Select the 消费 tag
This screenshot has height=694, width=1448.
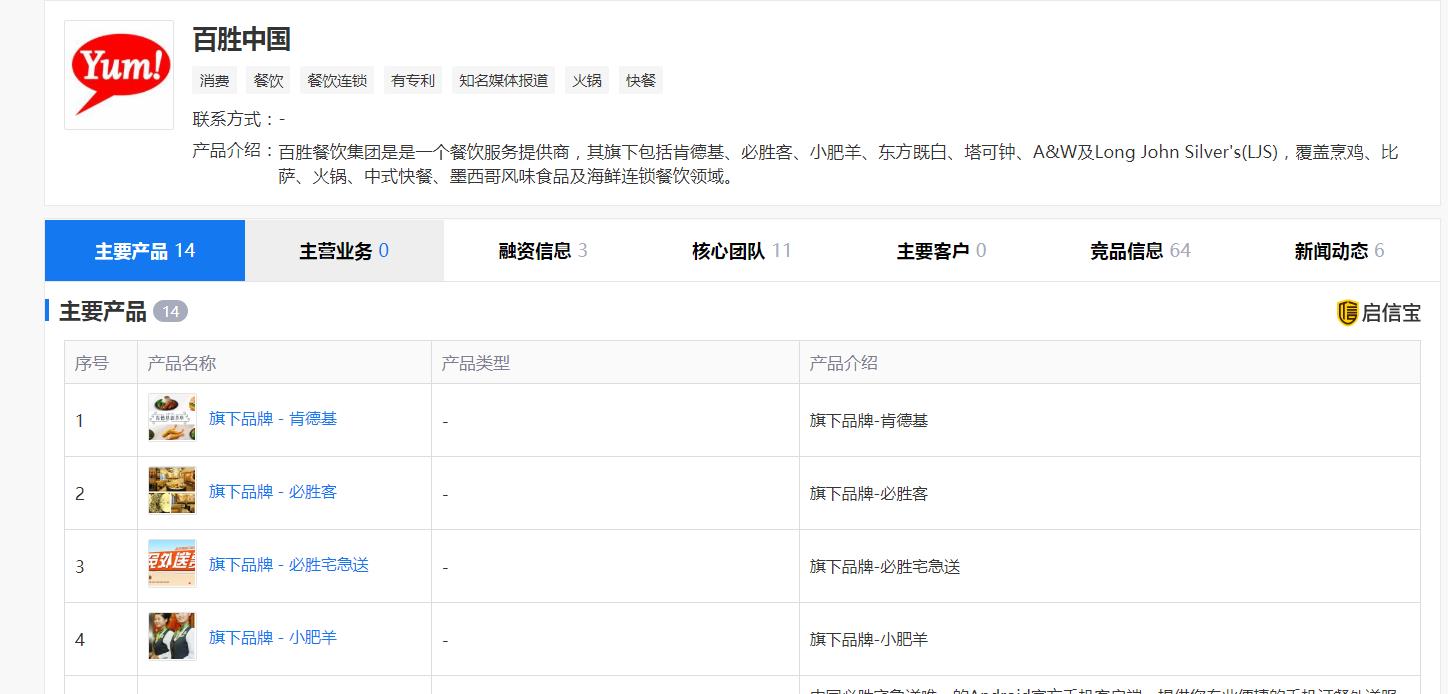tap(214, 81)
